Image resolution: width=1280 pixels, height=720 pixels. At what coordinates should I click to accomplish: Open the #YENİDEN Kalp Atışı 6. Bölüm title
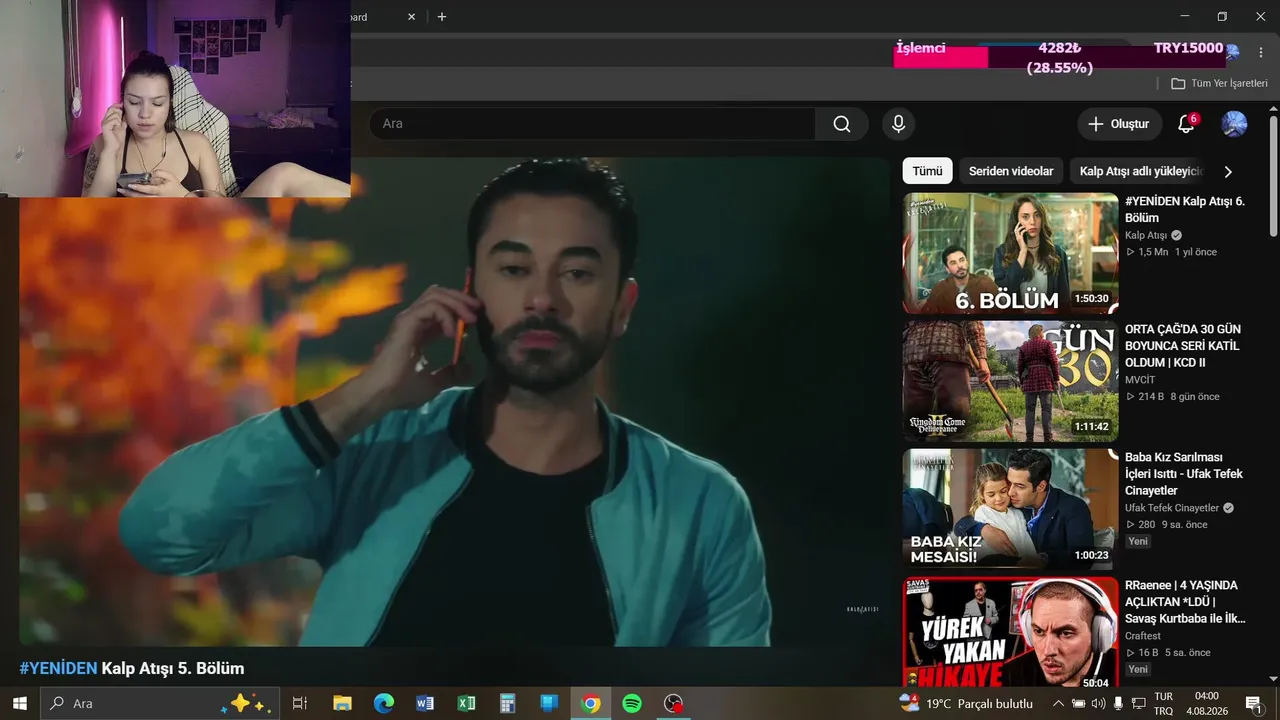(1185, 209)
